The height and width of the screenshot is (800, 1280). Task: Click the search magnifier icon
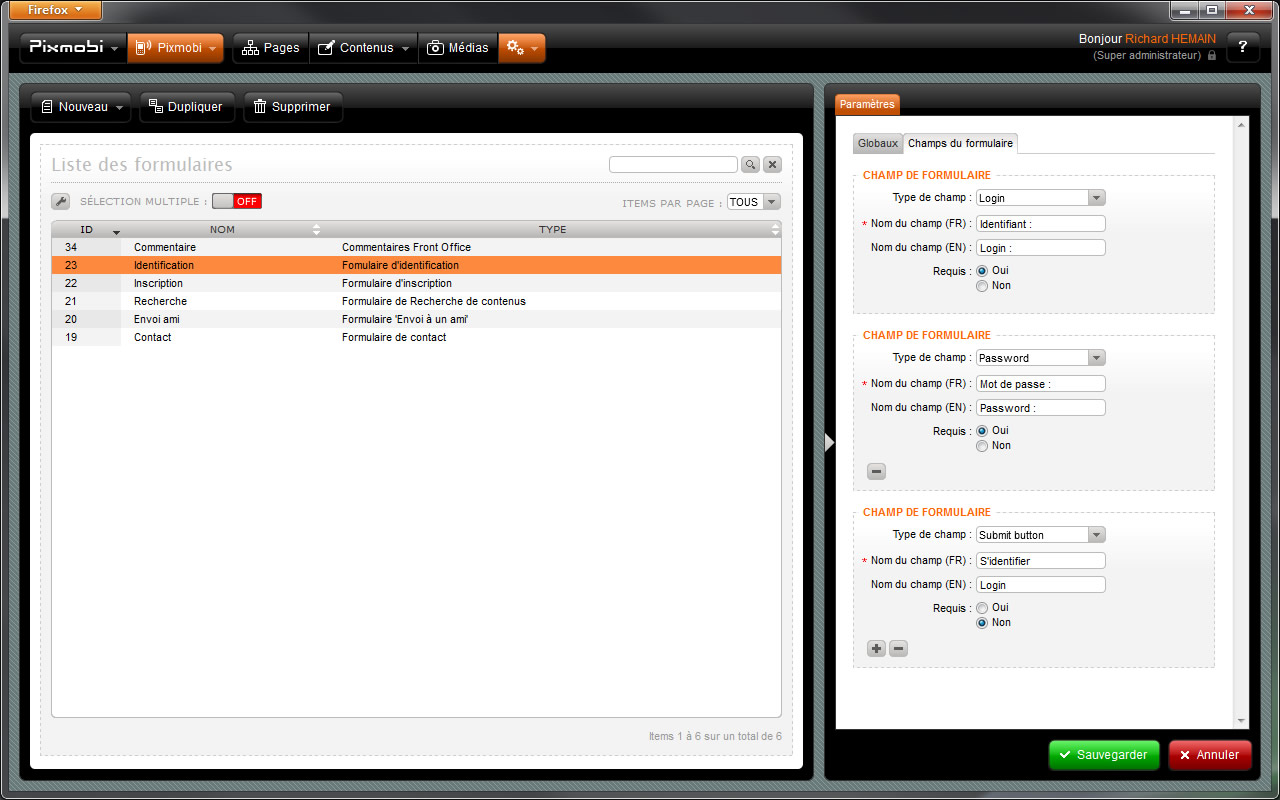pyautogui.click(x=750, y=165)
